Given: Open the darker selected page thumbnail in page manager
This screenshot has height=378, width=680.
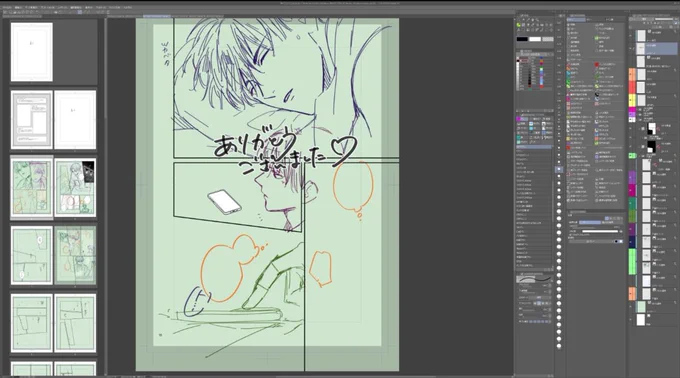Looking at the screenshot, I should (75, 255).
